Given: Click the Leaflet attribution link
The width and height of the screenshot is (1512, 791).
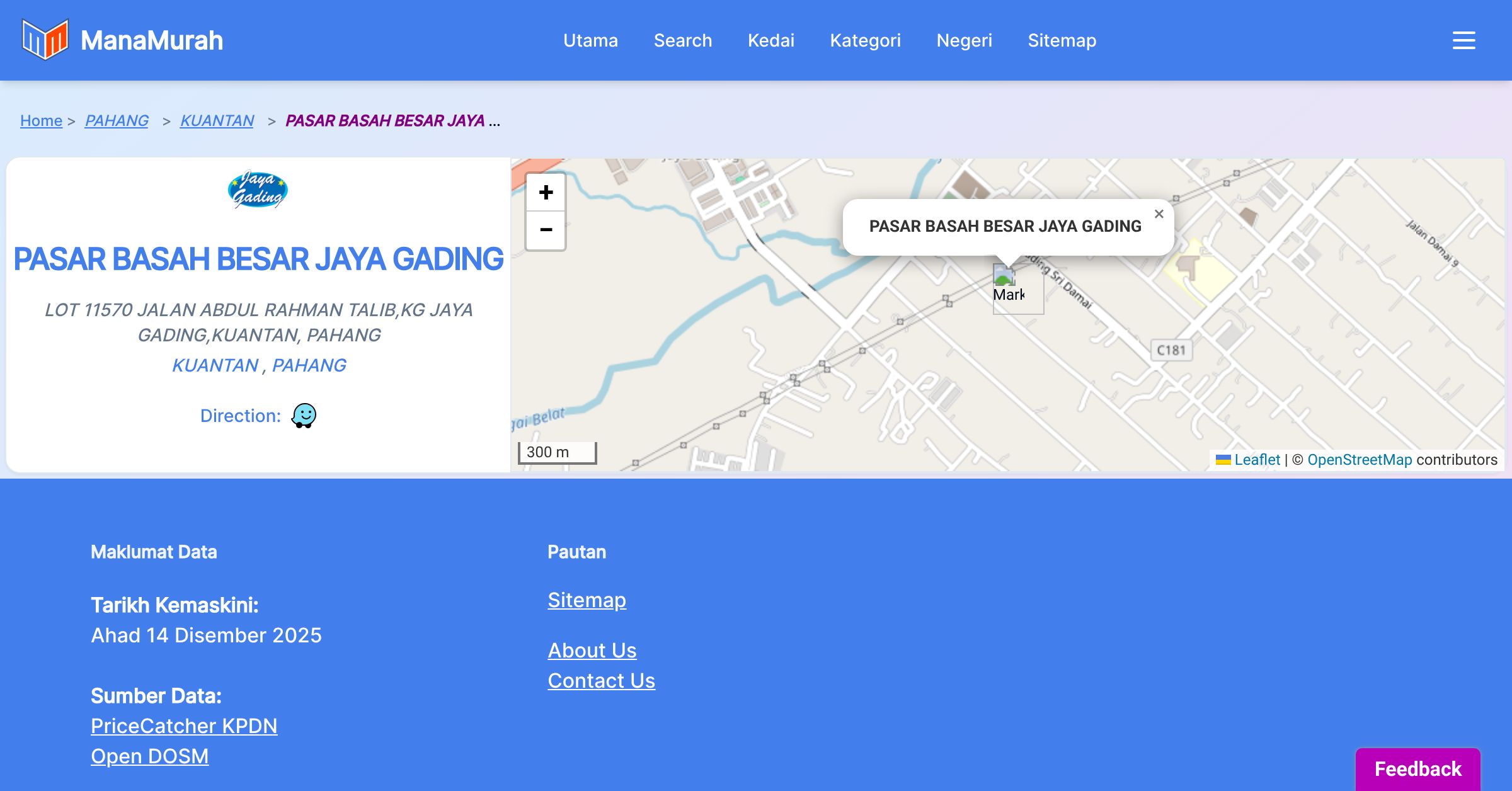Looking at the screenshot, I should pos(1257,460).
